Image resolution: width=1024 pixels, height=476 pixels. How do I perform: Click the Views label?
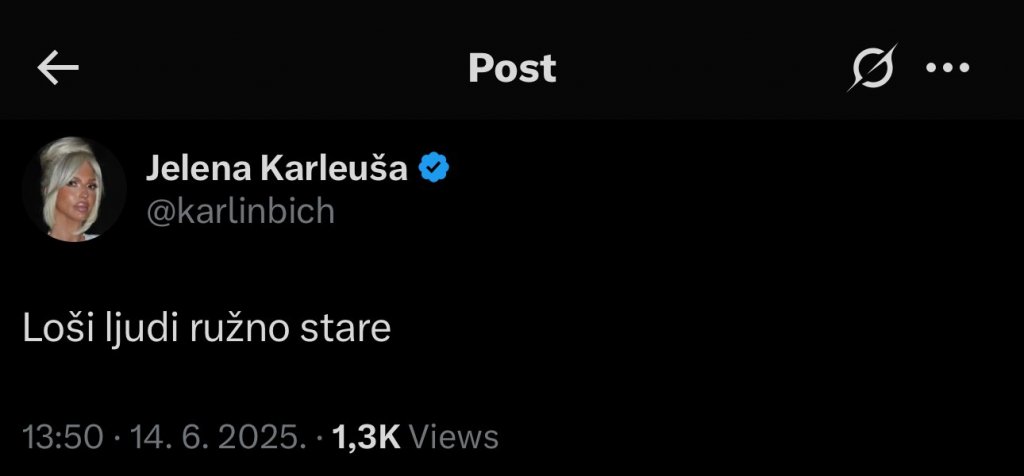[x=454, y=437]
